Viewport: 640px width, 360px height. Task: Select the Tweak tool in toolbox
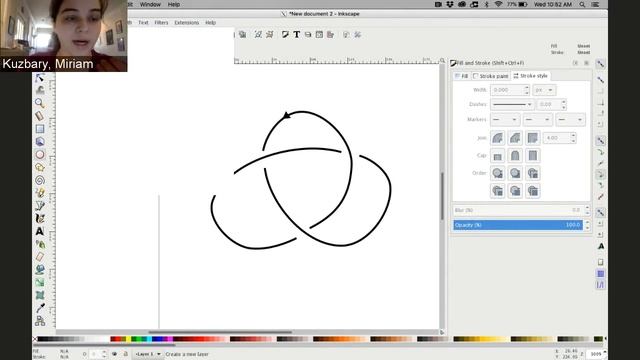(x=40, y=90)
